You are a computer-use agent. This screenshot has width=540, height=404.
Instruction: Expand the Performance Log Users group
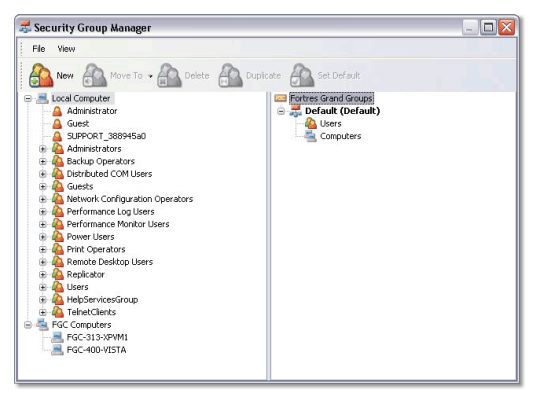click(43, 212)
